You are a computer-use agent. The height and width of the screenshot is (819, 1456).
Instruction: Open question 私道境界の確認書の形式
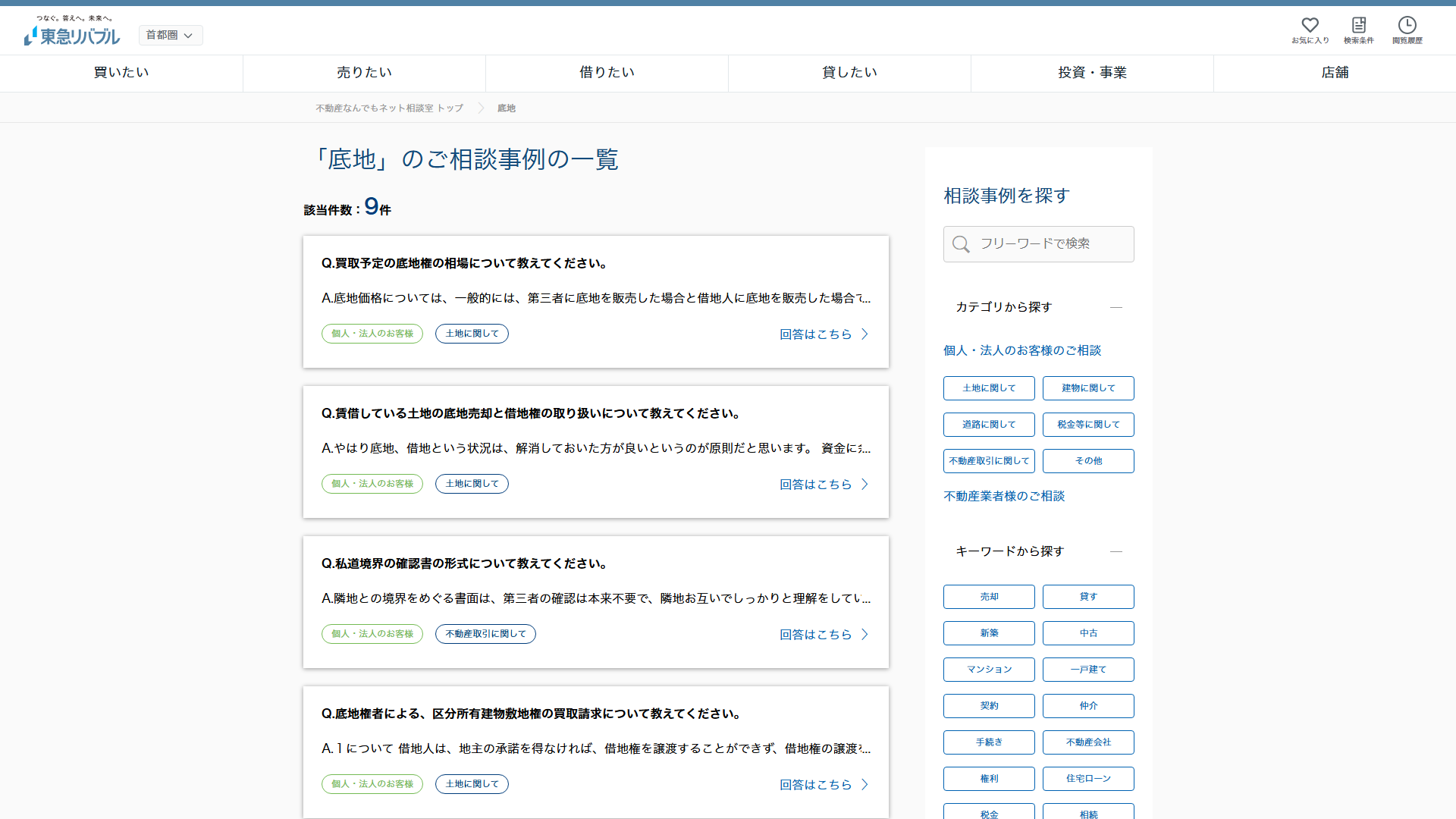coord(464,563)
